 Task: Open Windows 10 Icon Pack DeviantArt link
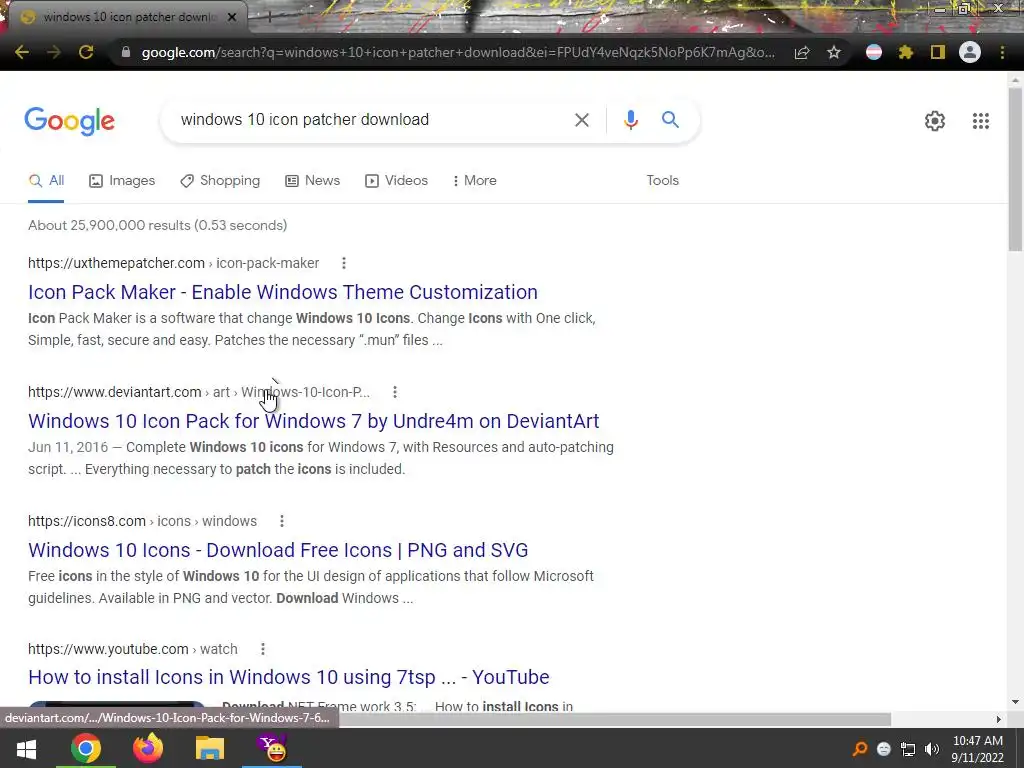pos(313,421)
